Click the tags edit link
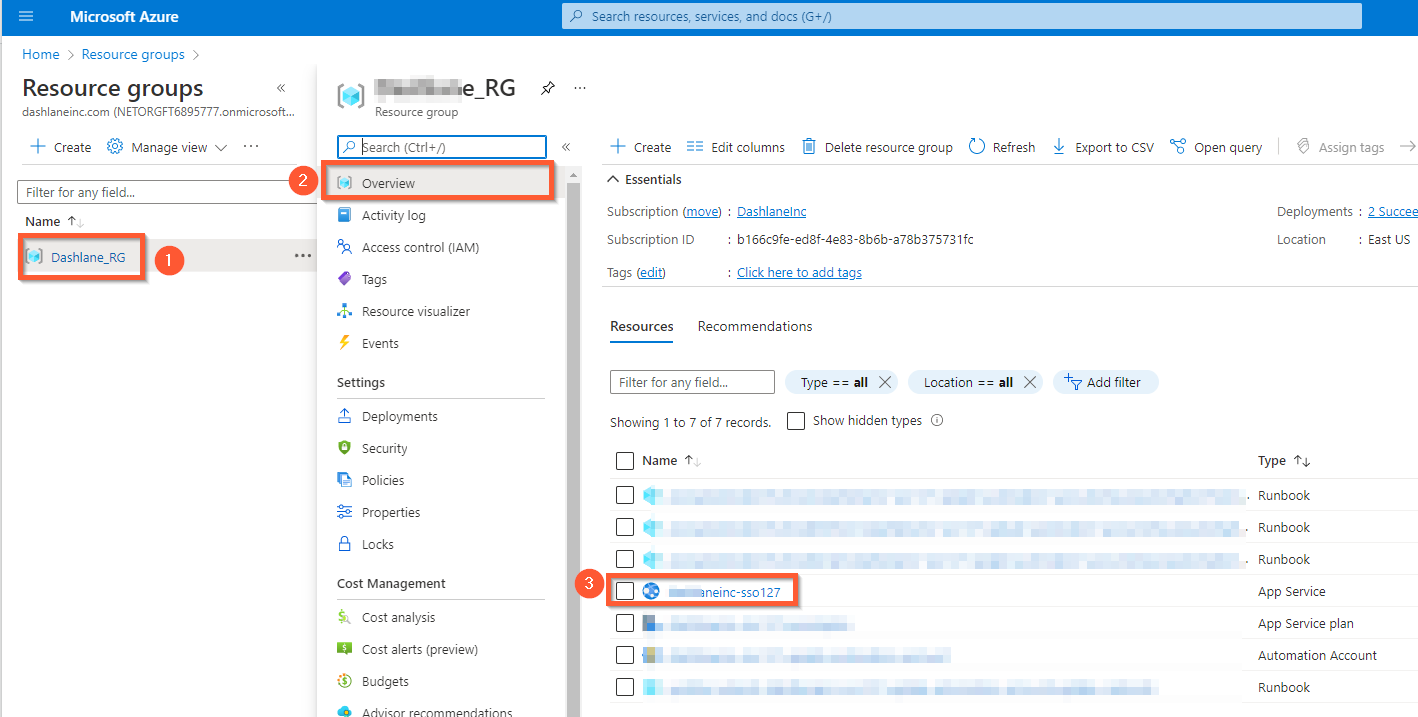 pos(651,272)
